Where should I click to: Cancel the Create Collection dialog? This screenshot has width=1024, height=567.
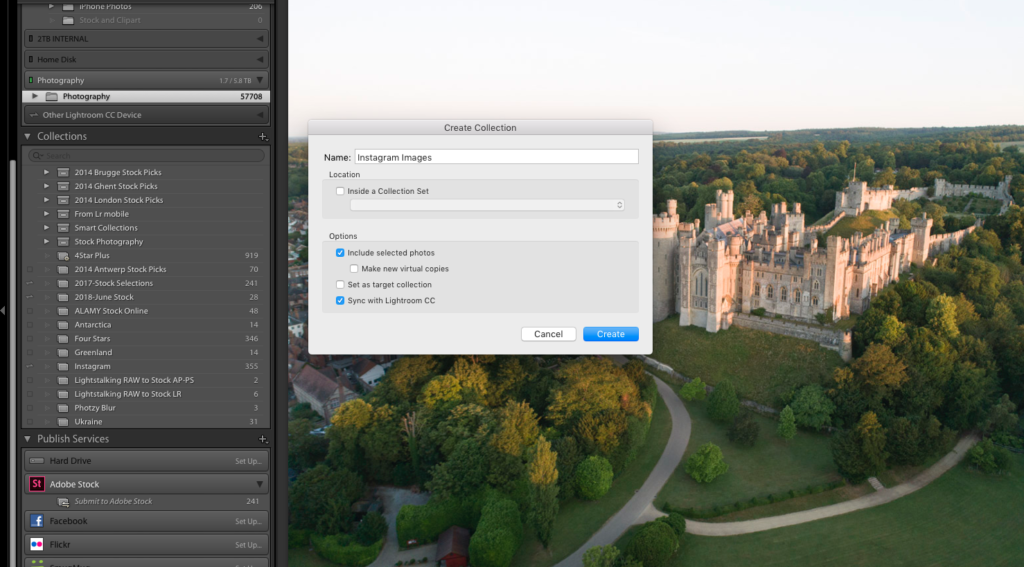(549, 334)
